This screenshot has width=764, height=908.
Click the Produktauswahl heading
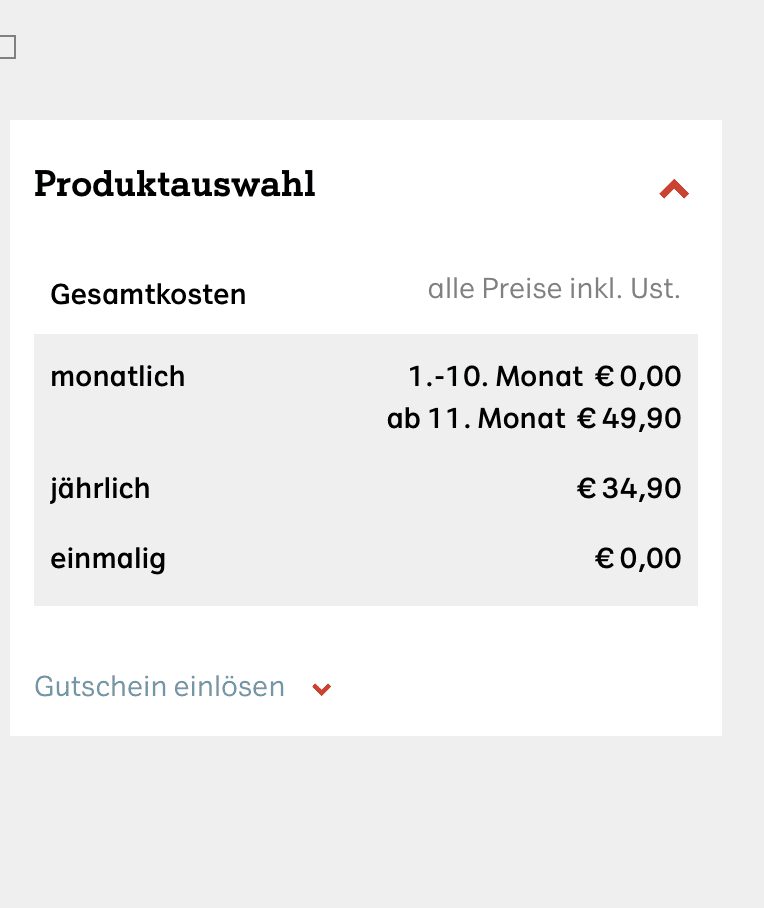coord(175,184)
